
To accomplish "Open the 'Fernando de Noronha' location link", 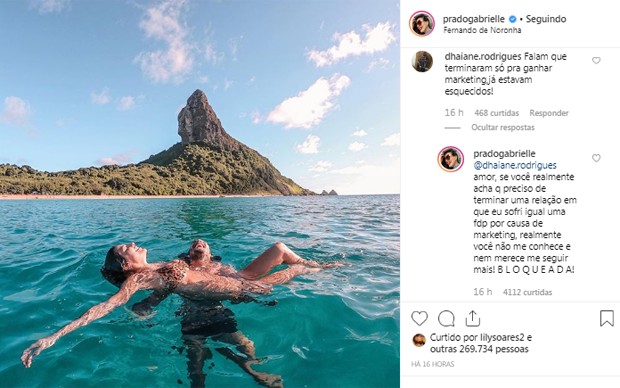I will coord(482,30).
